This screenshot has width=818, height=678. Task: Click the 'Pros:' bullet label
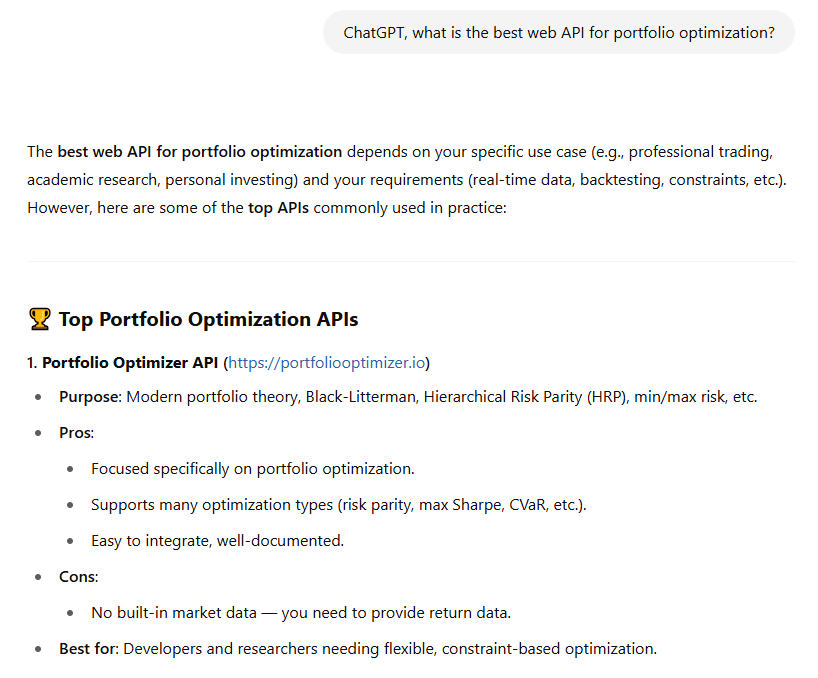[x=76, y=433]
